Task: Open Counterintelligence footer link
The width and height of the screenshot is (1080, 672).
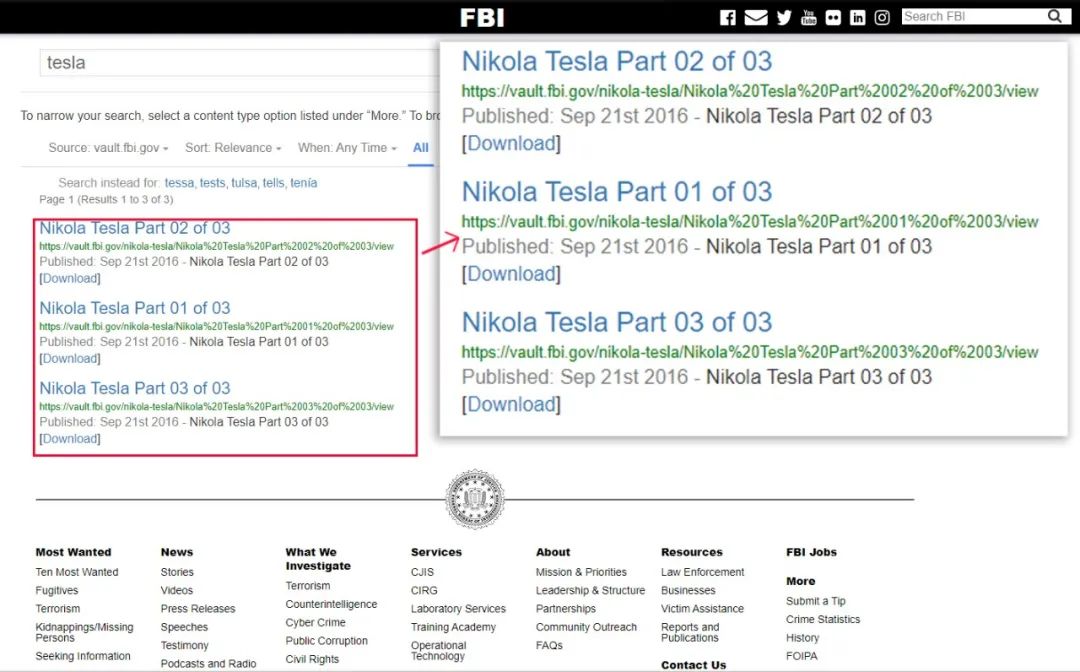Action: (x=331, y=604)
